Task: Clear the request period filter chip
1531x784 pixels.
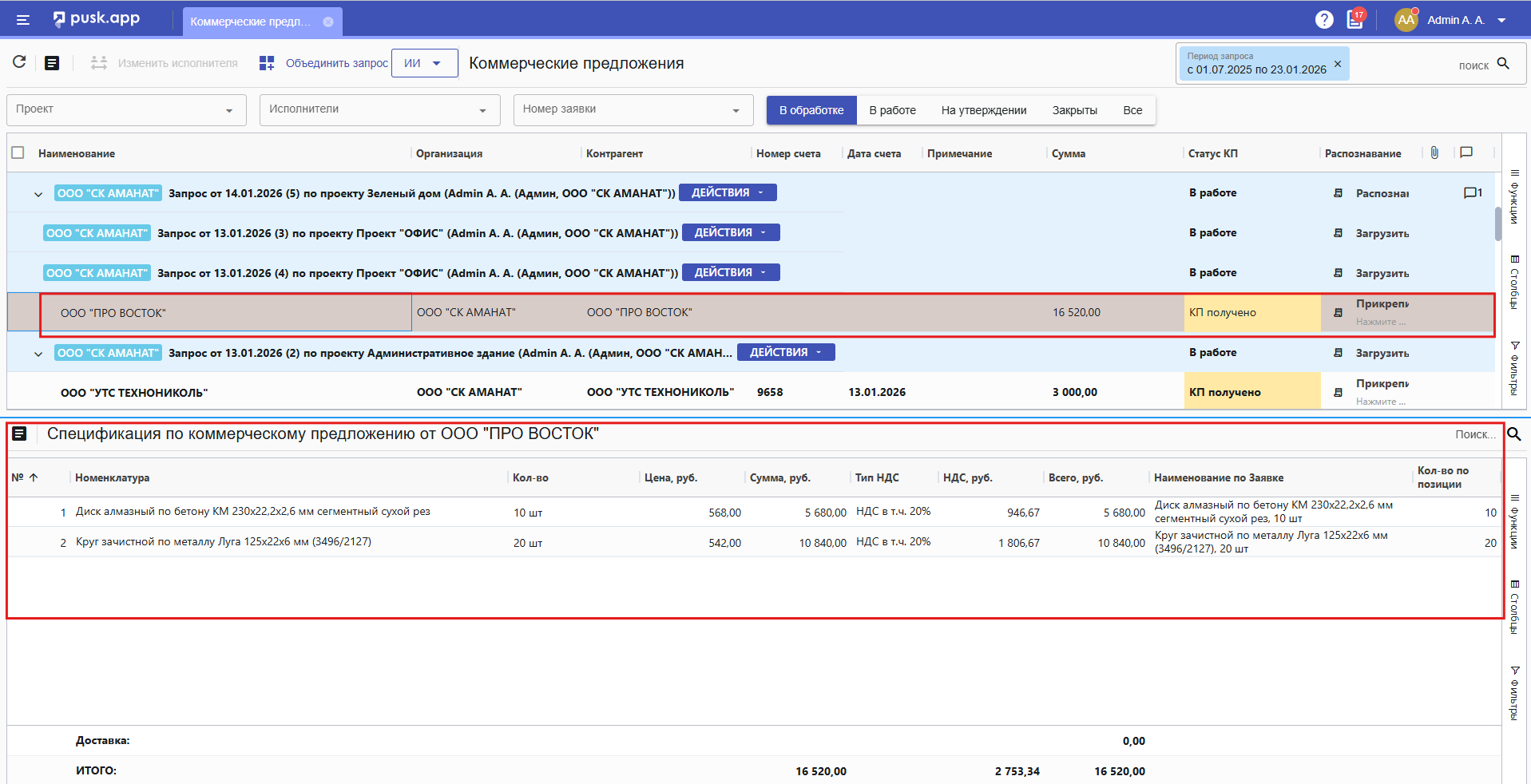Action: point(1338,64)
